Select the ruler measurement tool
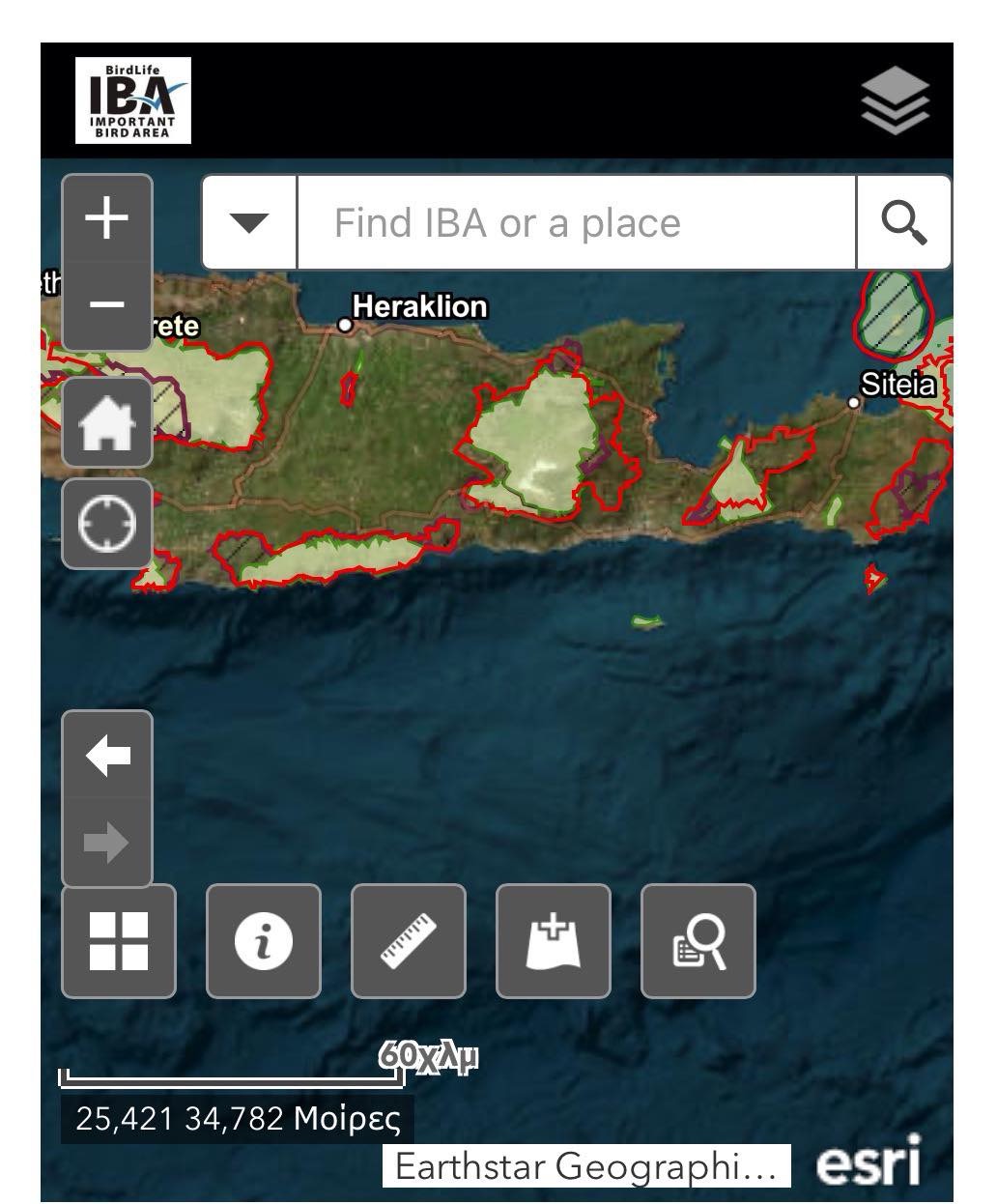 409,941
